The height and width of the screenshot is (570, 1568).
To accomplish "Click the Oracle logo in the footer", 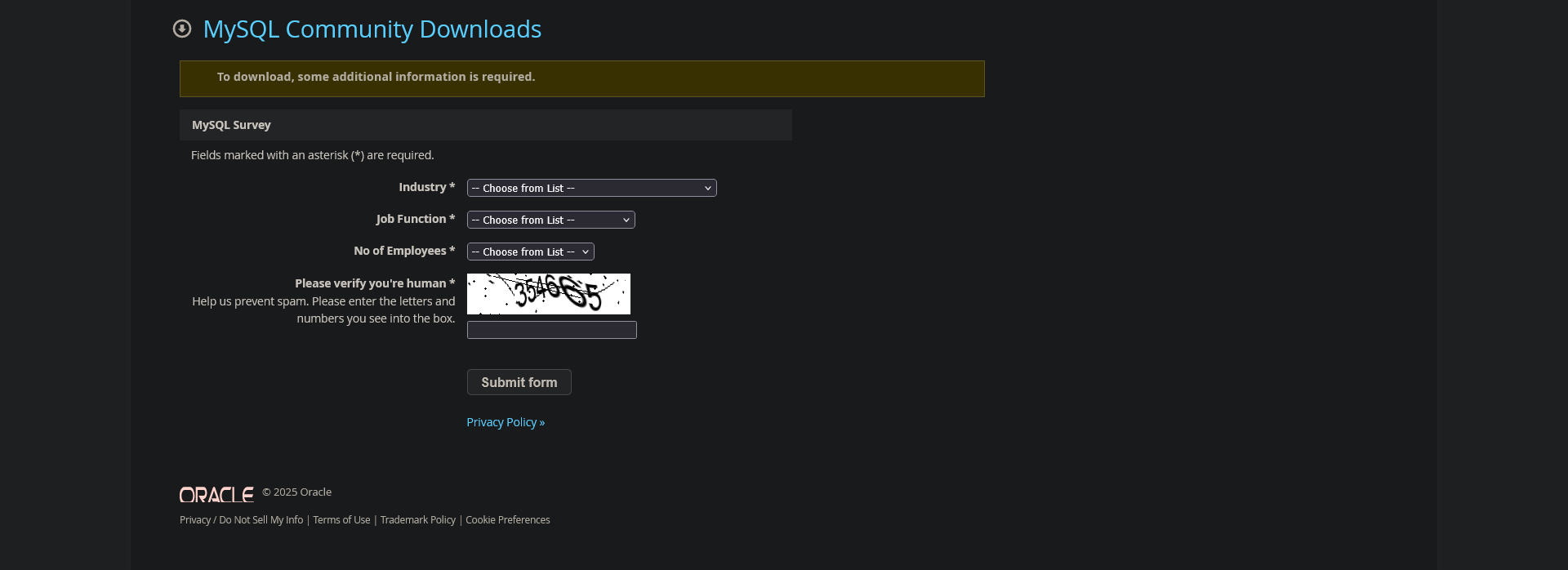I will click(x=216, y=495).
